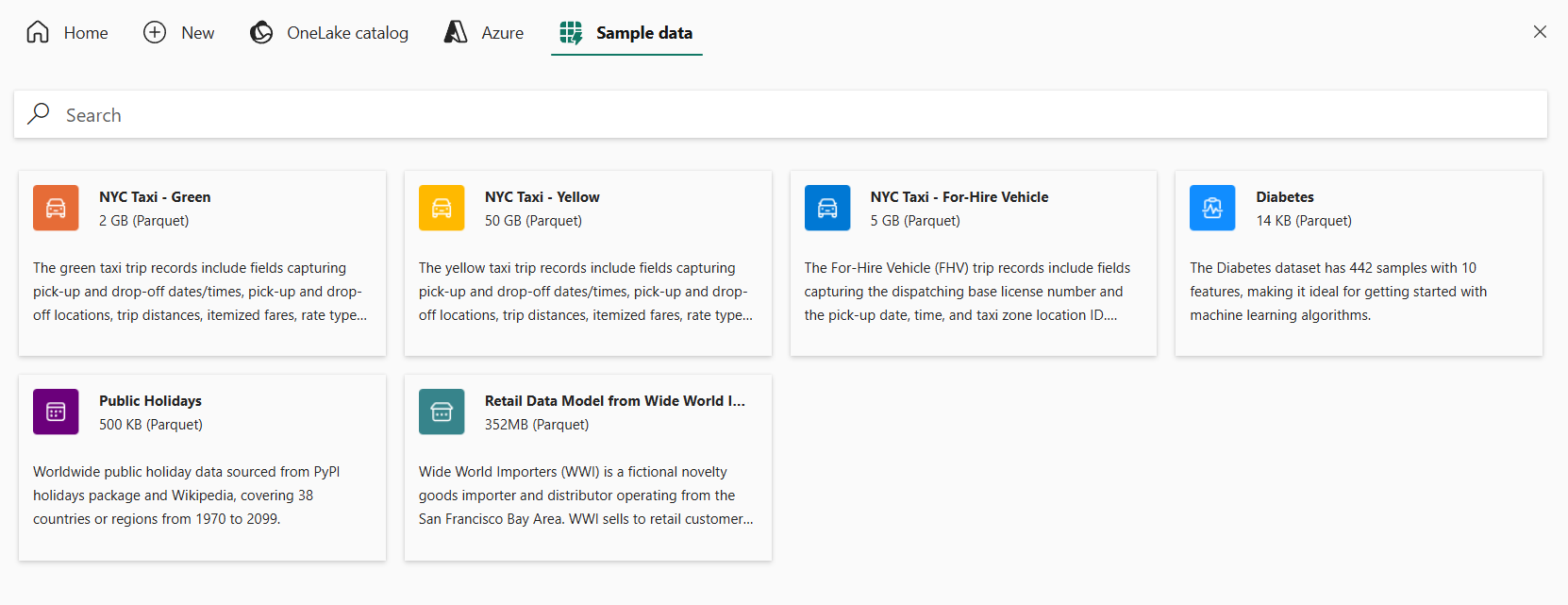This screenshot has height=605, width=1568.
Task: Click the green taxi trip records description
Action: tap(200, 292)
